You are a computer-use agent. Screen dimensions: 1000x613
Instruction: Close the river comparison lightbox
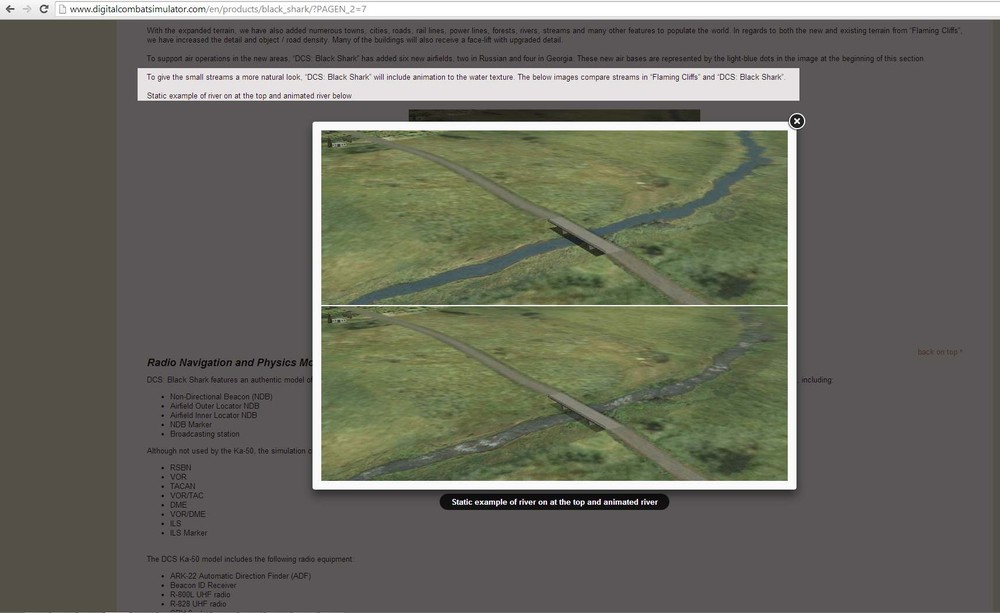[x=796, y=121]
